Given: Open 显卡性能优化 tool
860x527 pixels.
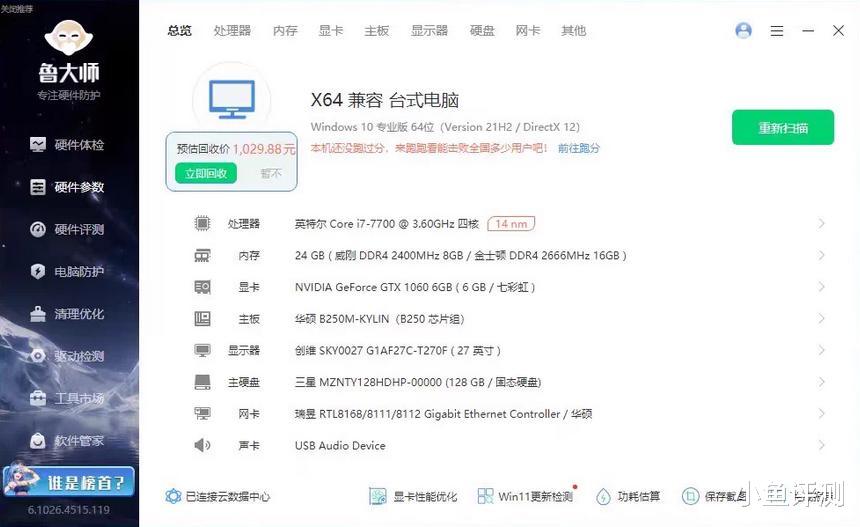Looking at the screenshot, I should tap(412, 496).
